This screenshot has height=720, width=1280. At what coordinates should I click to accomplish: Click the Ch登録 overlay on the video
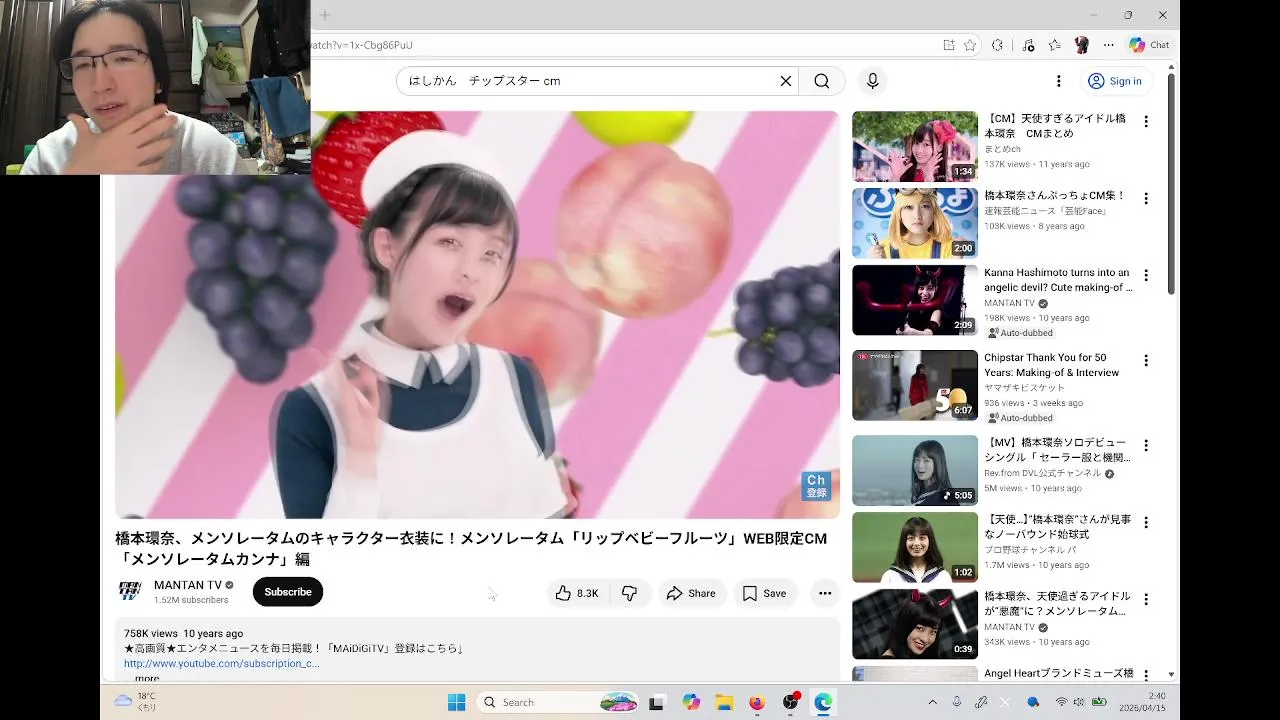pyautogui.click(x=816, y=486)
